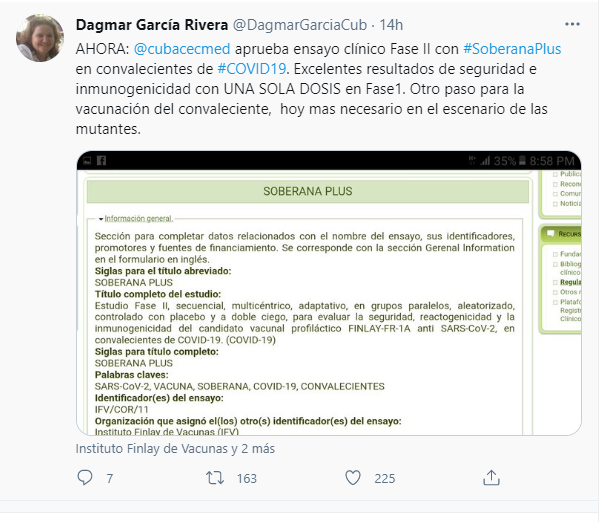Click the @DagmarGarciaCub handle
The width and height of the screenshot is (599, 522).
point(300,25)
